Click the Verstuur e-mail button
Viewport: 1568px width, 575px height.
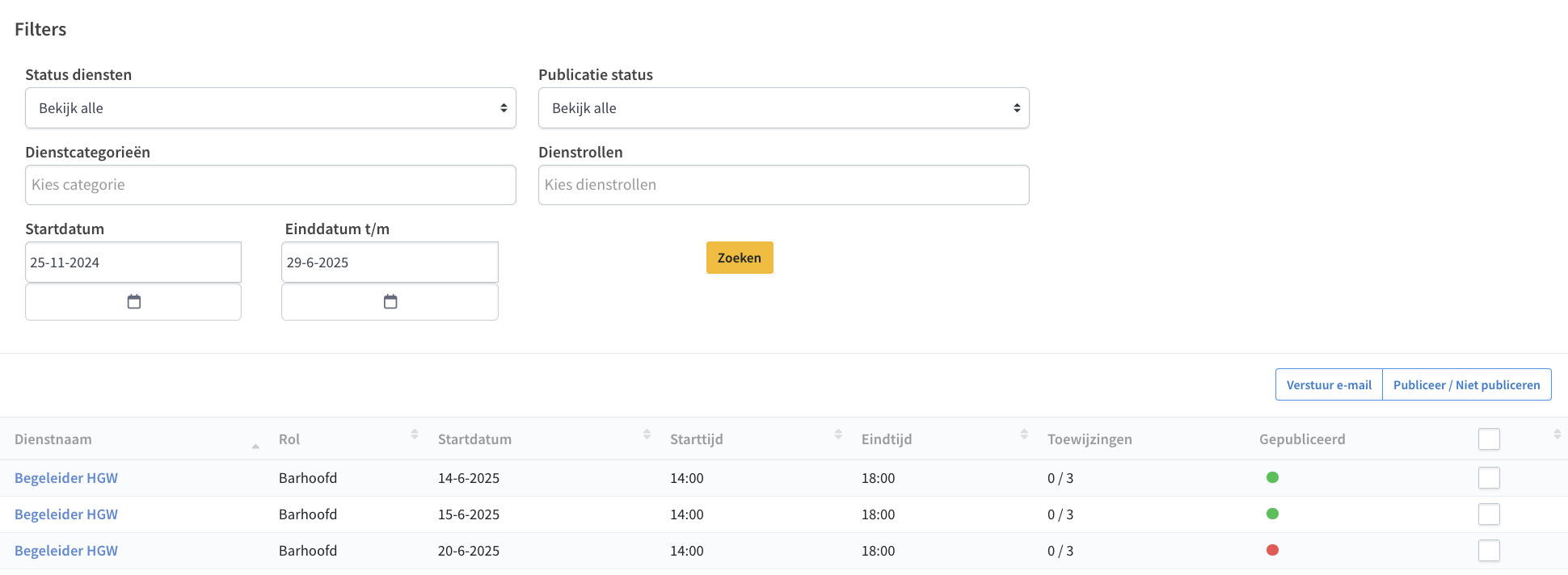tap(1329, 384)
